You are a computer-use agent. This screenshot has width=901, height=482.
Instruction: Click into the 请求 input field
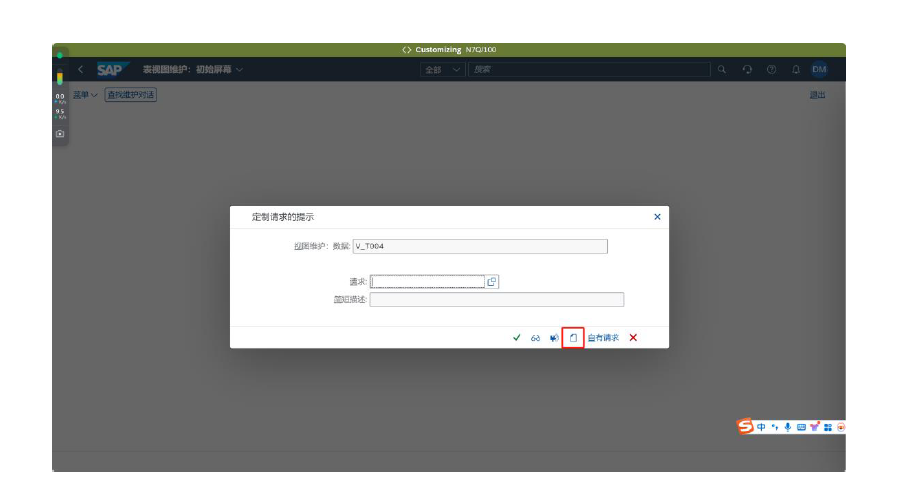click(427, 282)
